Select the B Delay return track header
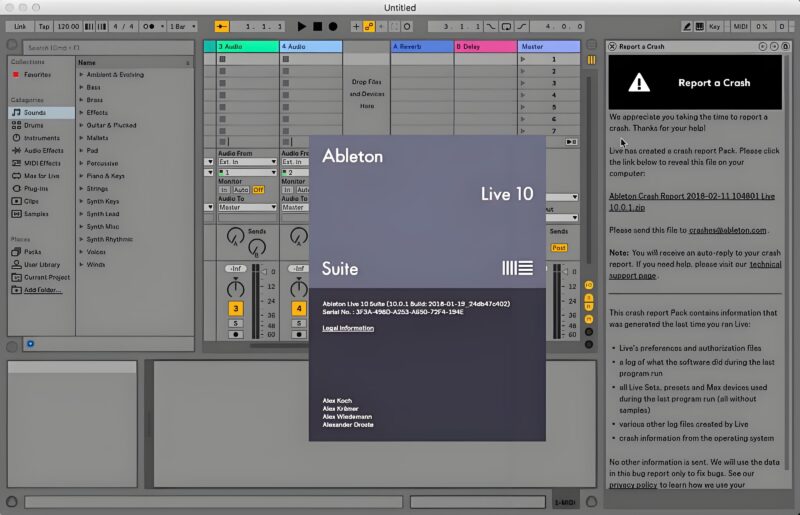 point(485,46)
